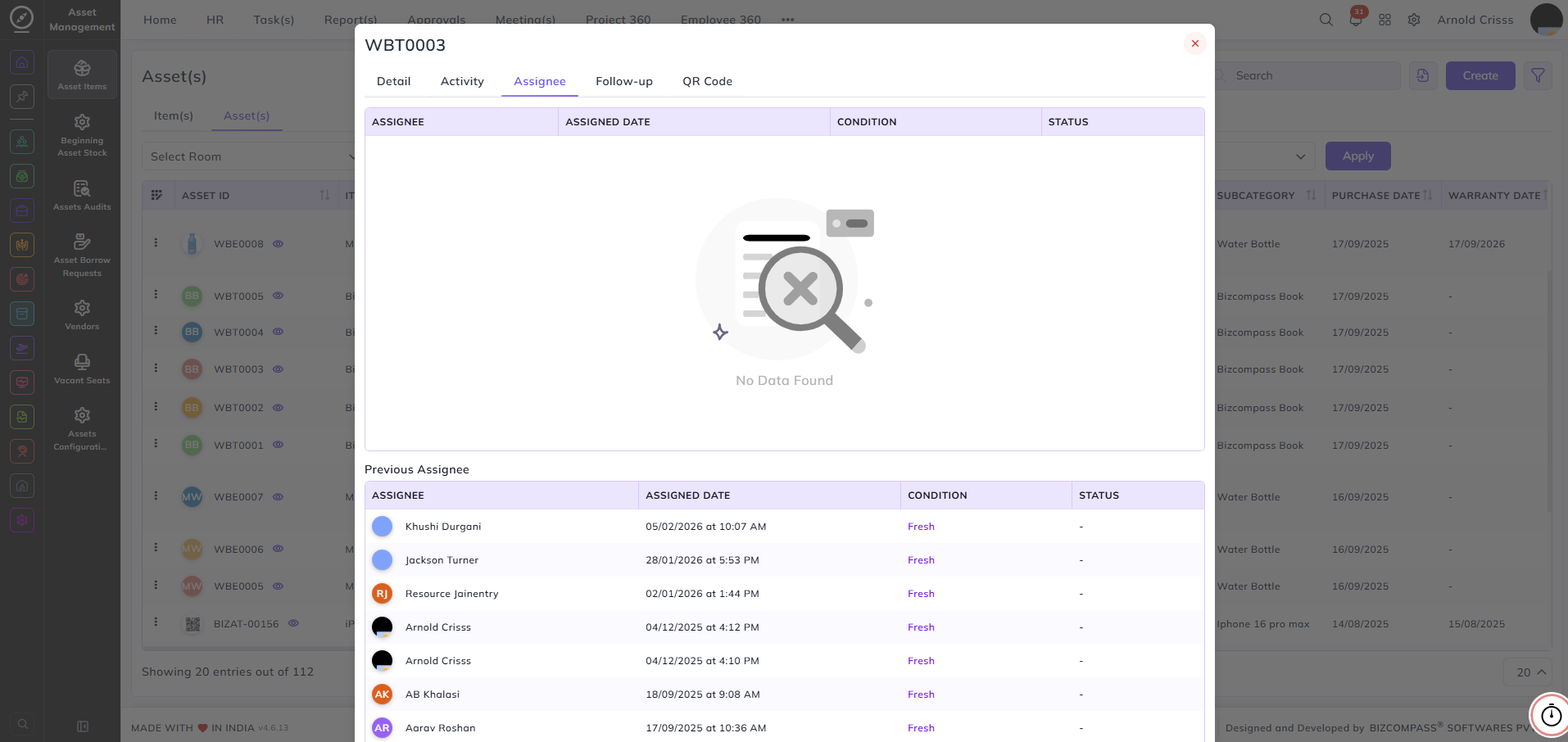This screenshot has height=742, width=1568.
Task: Open the HR menu
Action: tap(215, 20)
